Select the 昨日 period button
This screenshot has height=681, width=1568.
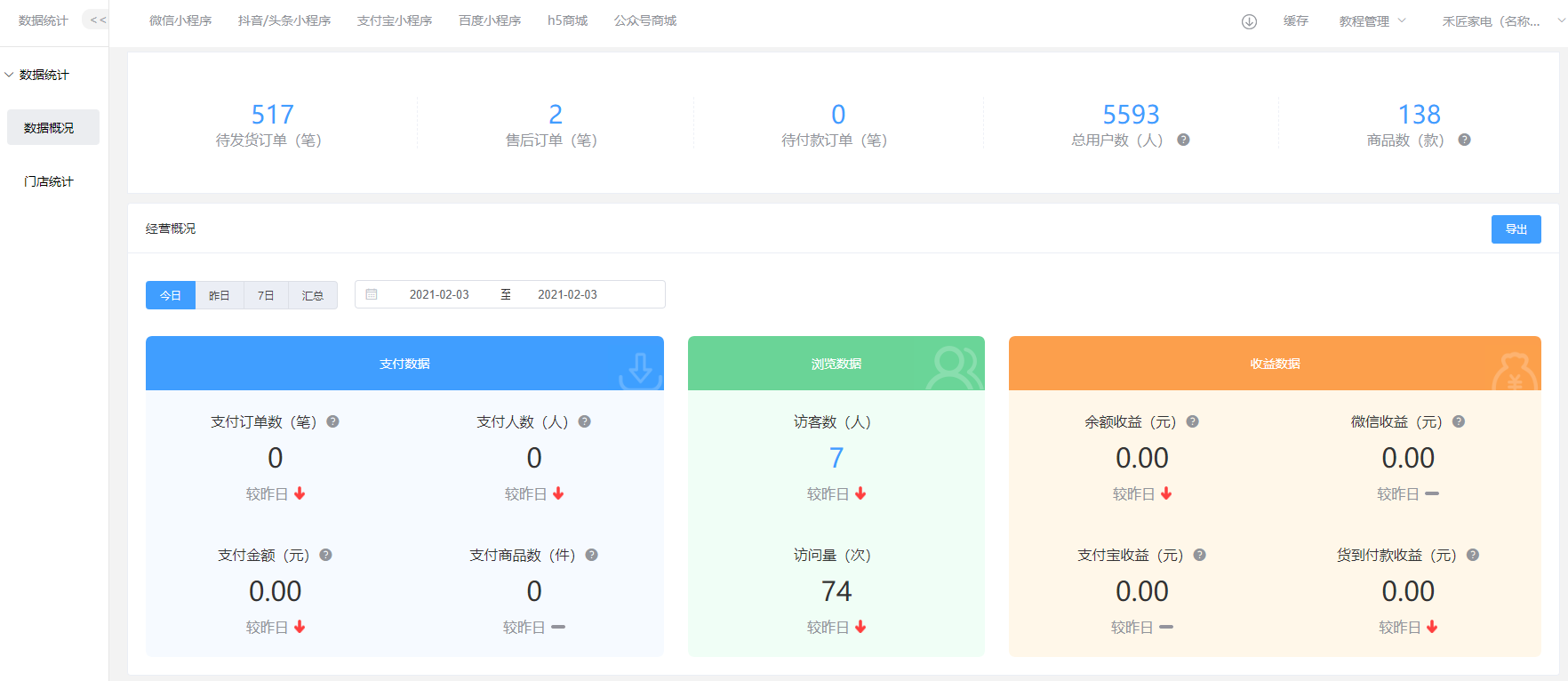coord(220,295)
